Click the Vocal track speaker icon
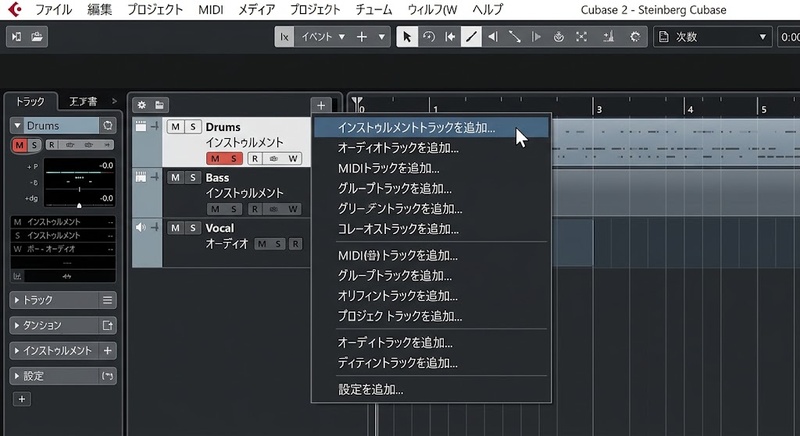The height and width of the screenshot is (436, 800). coord(141,227)
